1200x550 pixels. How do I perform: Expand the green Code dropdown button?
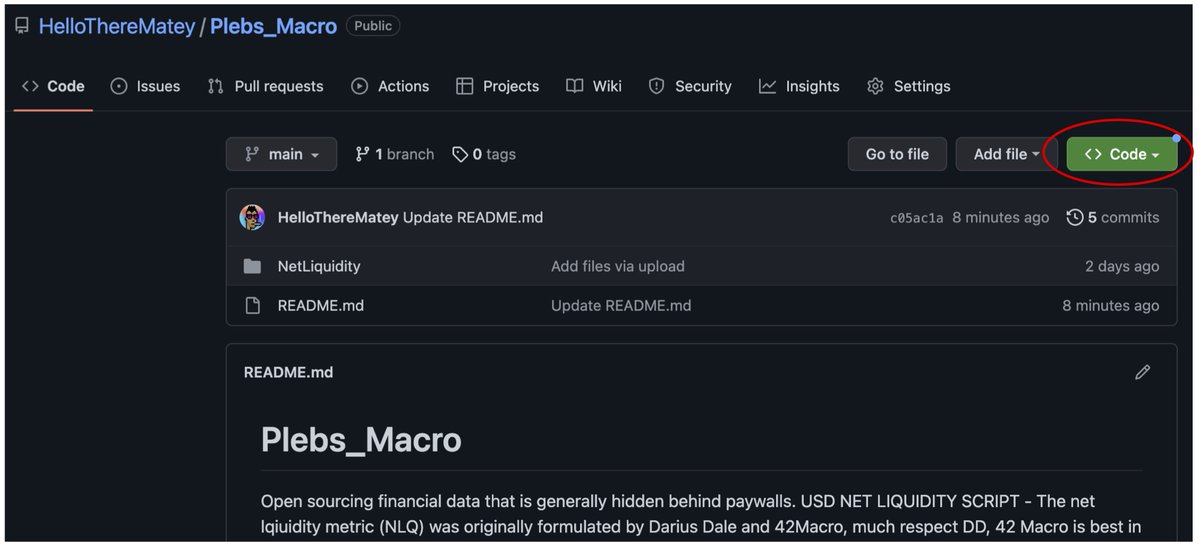pyautogui.click(x=1122, y=154)
